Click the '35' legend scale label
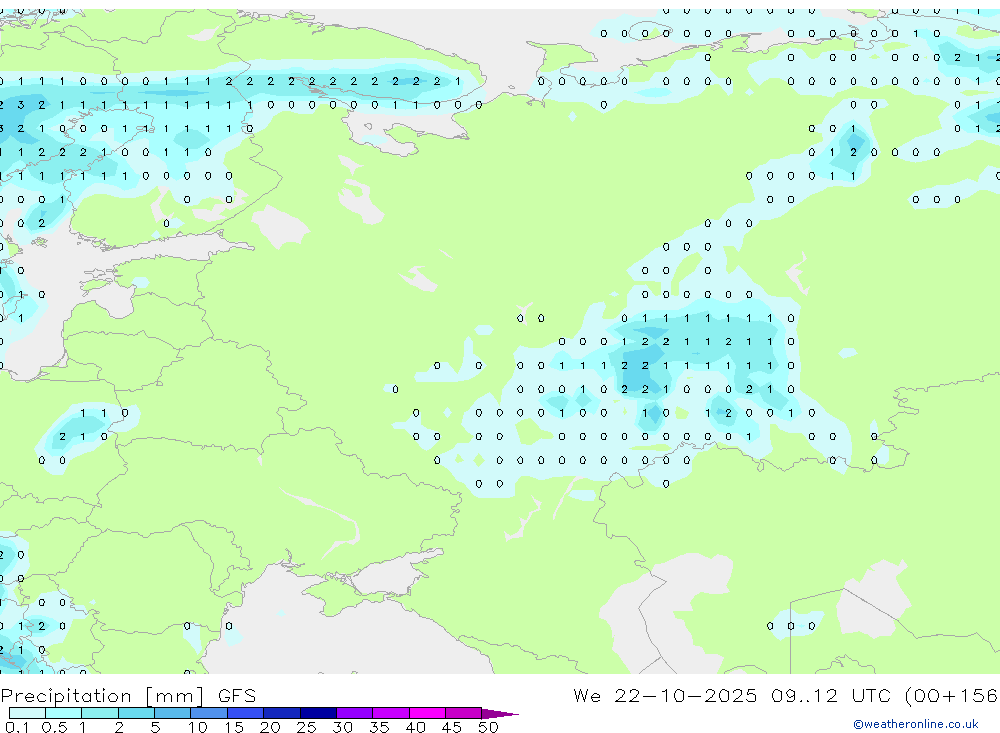Screen dimensions: 1000x733 [379, 727]
